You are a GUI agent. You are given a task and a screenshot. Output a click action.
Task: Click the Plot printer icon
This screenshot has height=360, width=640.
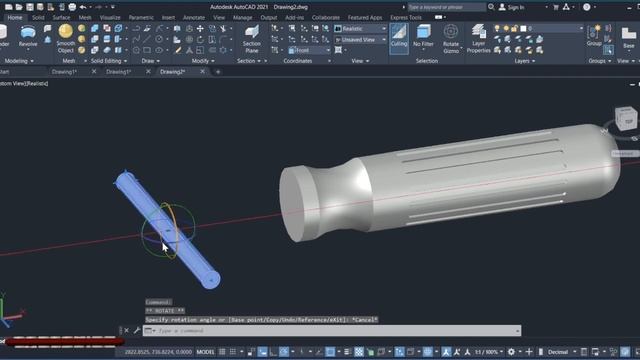(x=72, y=7)
